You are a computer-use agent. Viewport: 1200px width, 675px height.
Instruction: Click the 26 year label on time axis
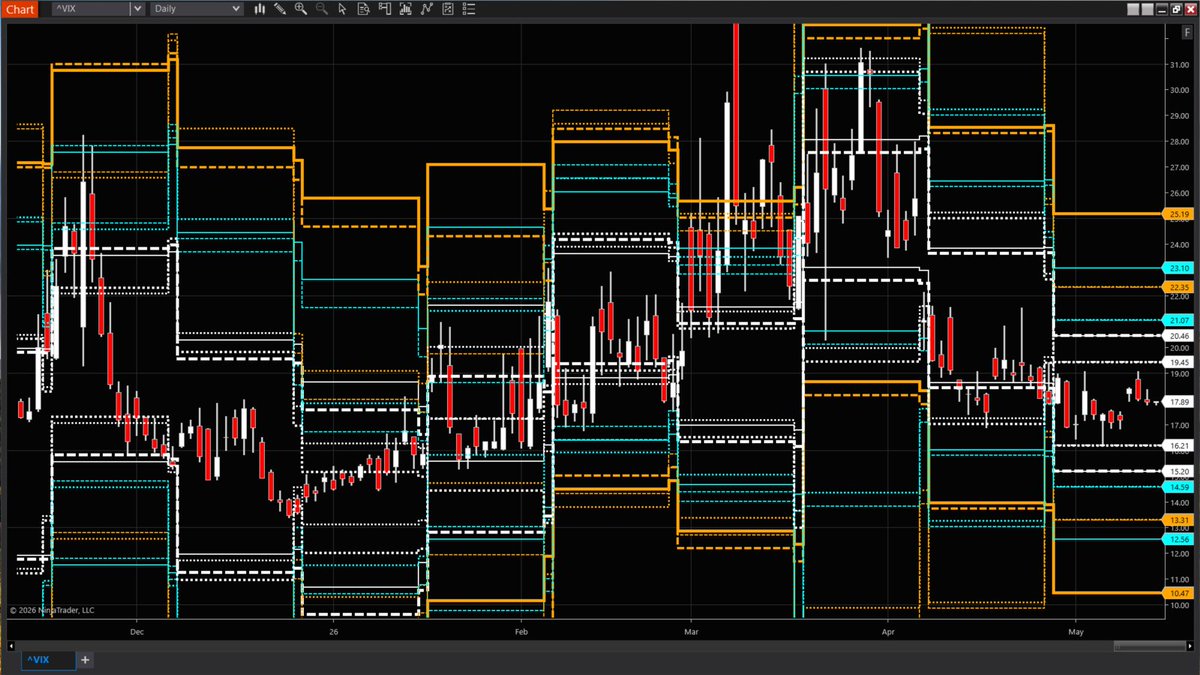334,632
